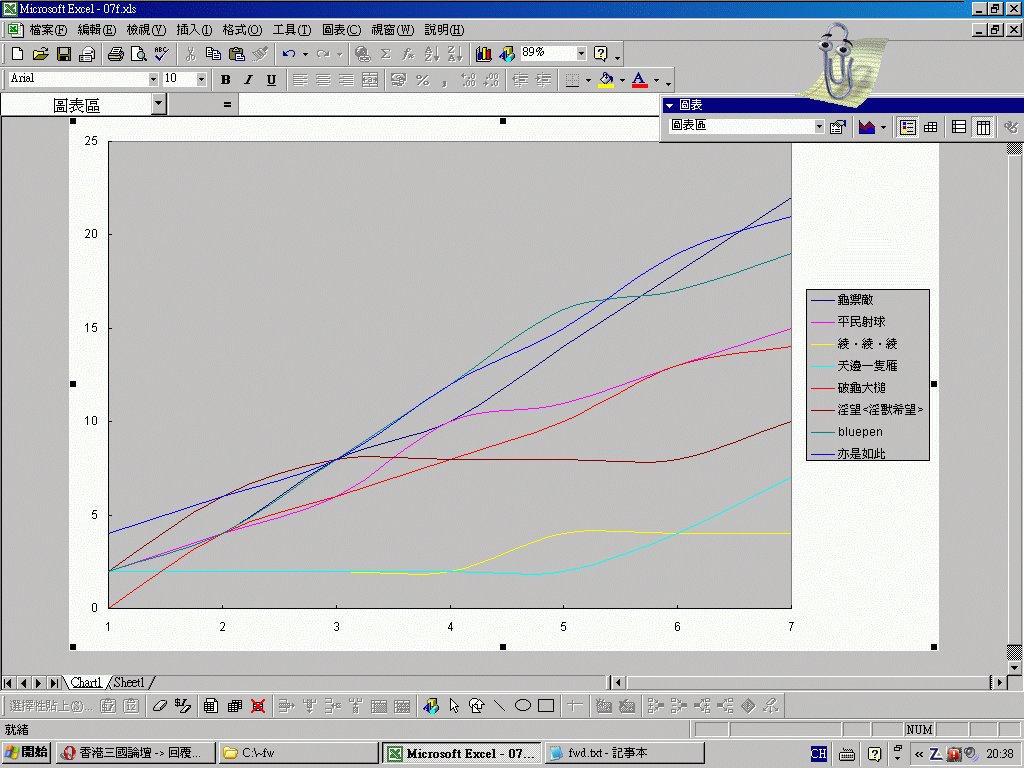Create a new workbook
1024x768 pixels.
(x=18, y=54)
